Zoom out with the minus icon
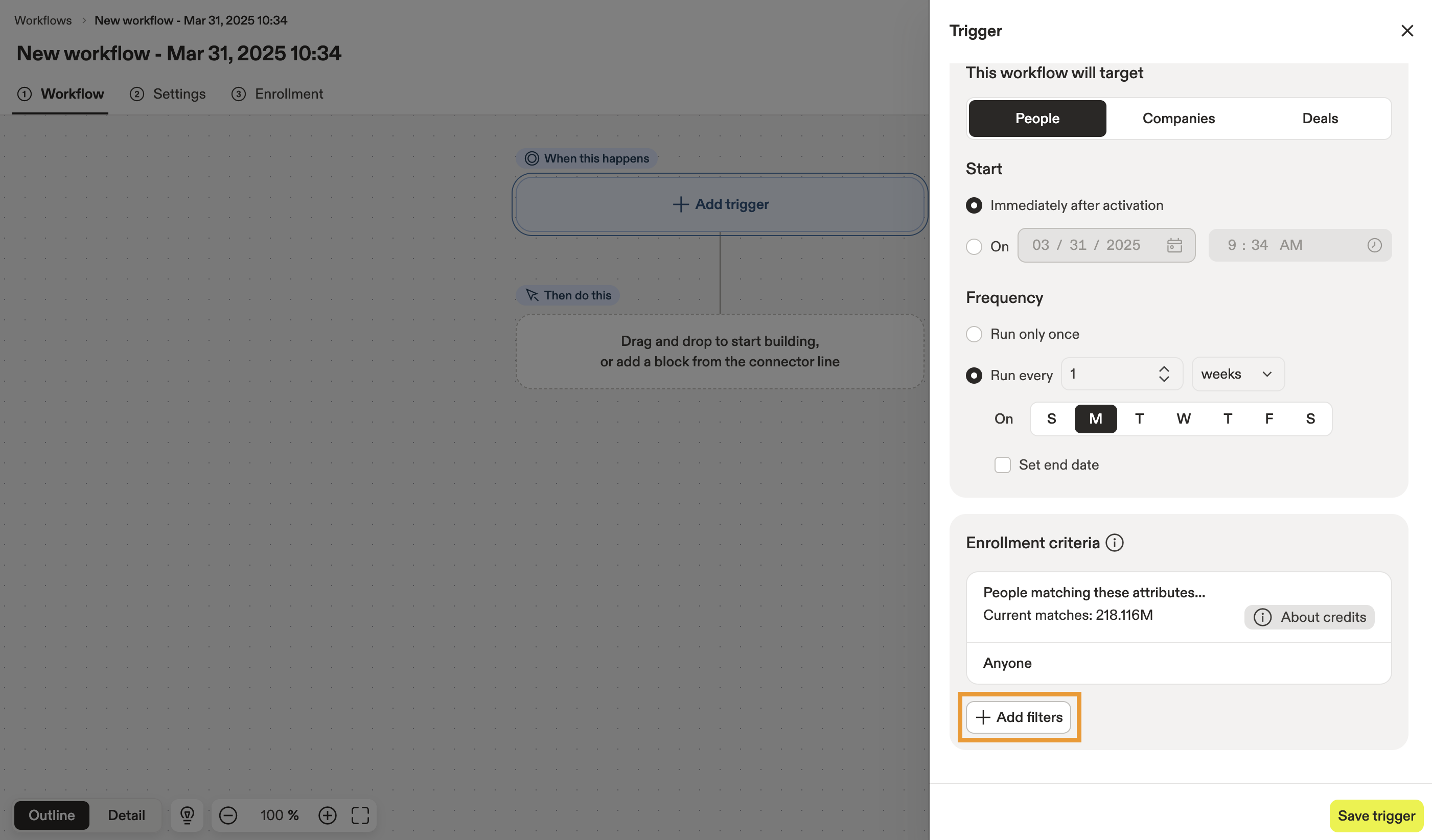The height and width of the screenshot is (840, 1432). pyautogui.click(x=228, y=815)
